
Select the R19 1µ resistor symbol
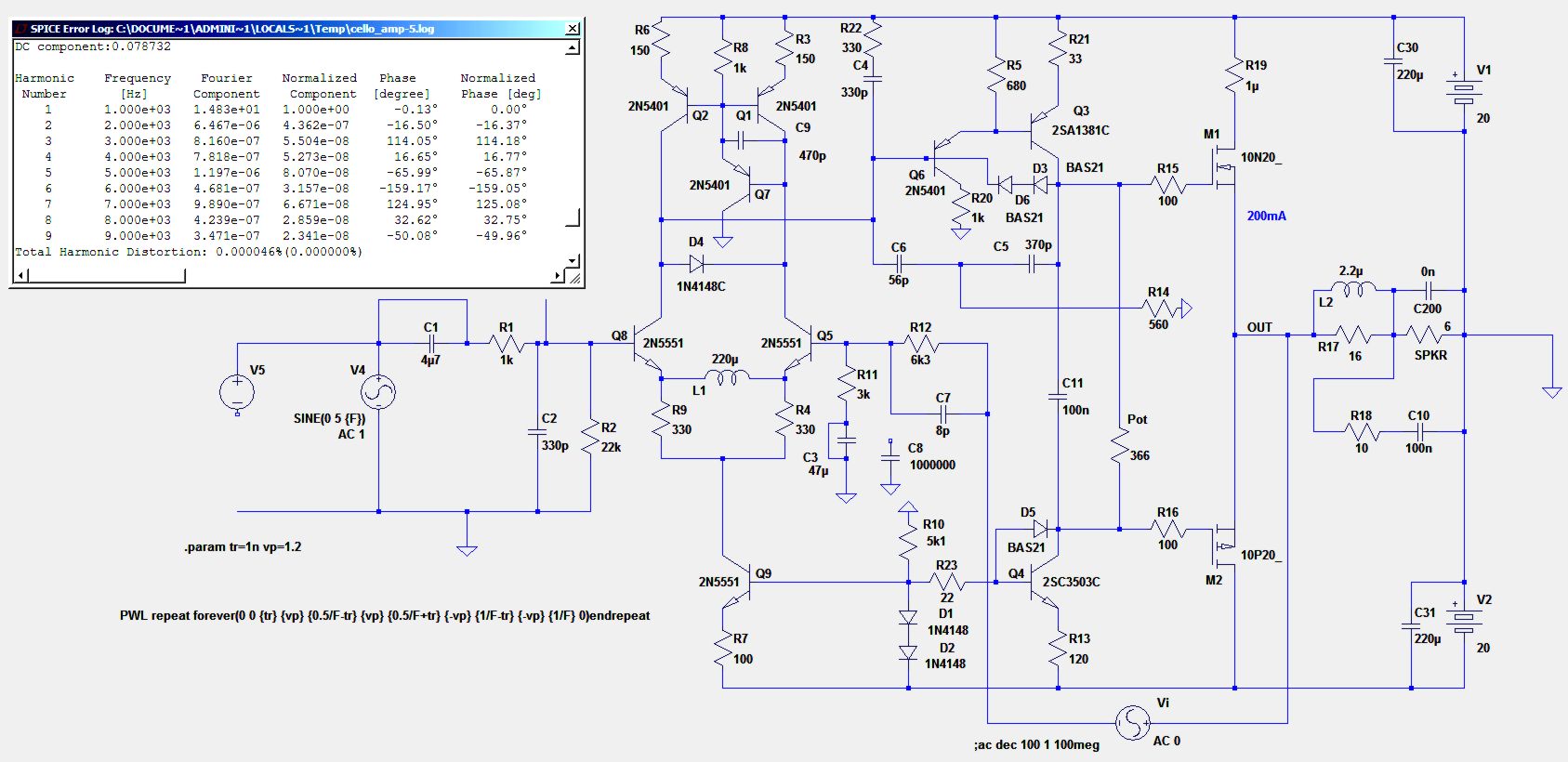(x=1234, y=74)
